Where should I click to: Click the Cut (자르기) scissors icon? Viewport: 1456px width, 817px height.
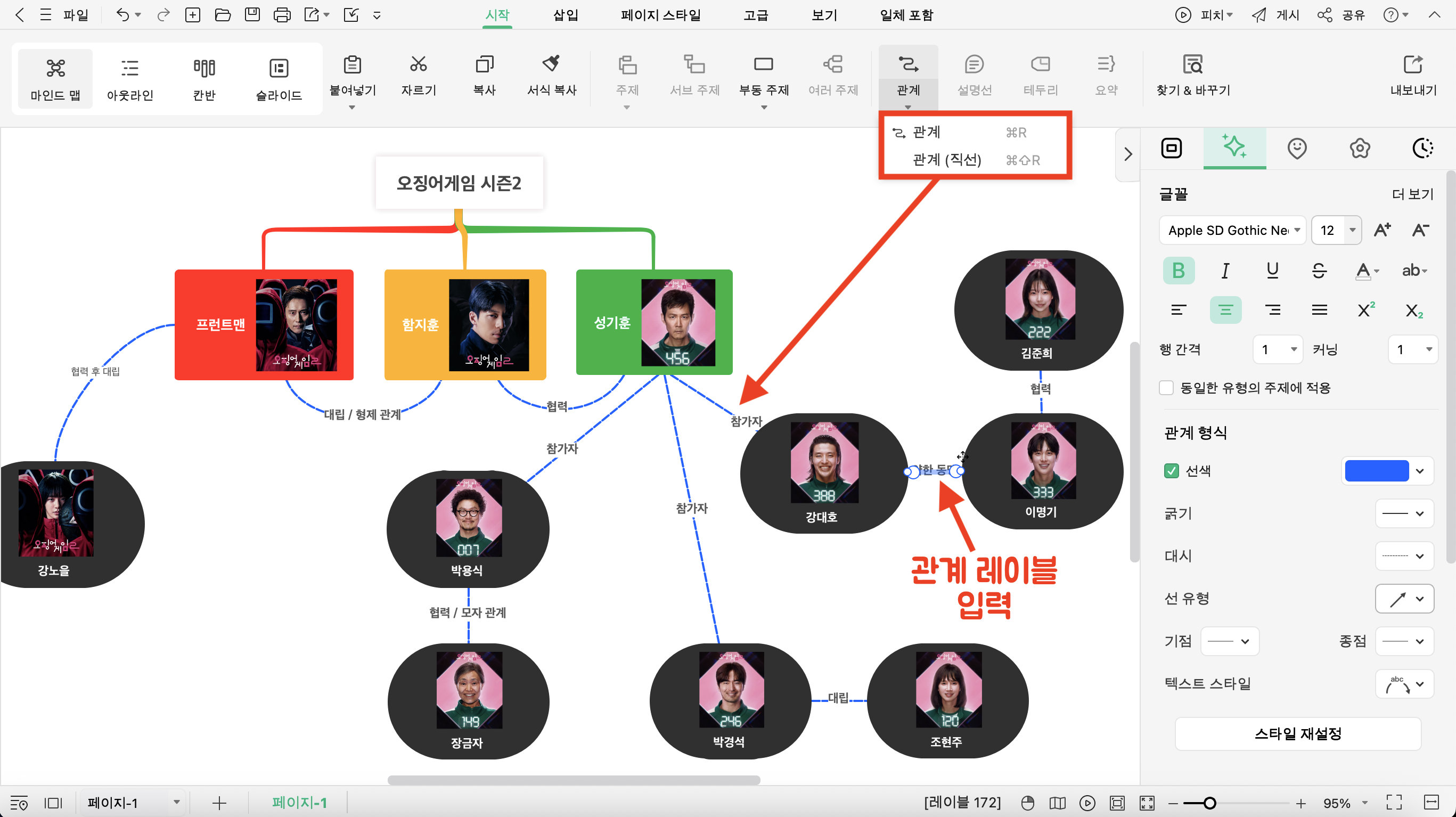(418, 64)
